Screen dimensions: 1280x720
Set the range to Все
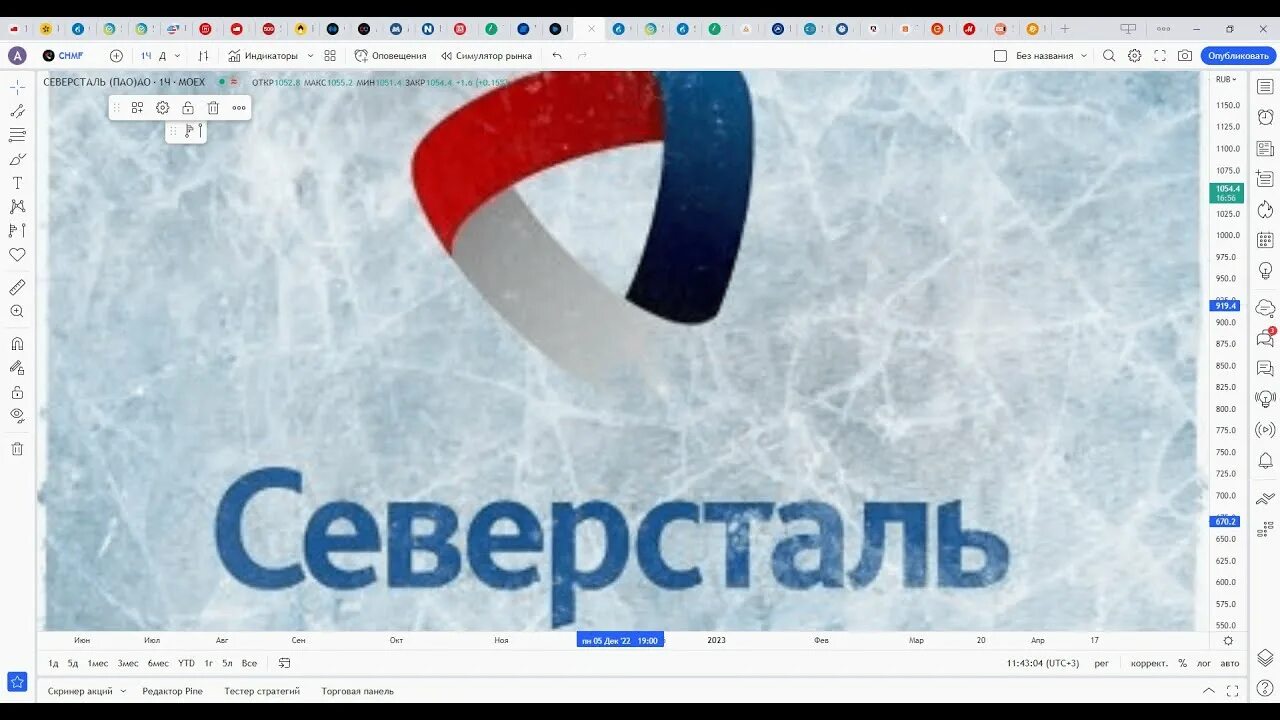(249, 663)
